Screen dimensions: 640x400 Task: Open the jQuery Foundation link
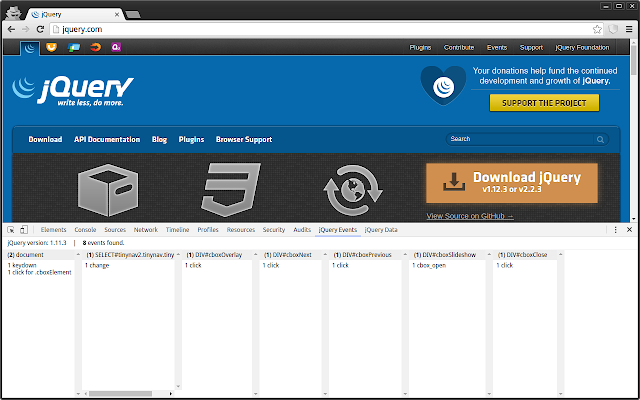click(582, 47)
